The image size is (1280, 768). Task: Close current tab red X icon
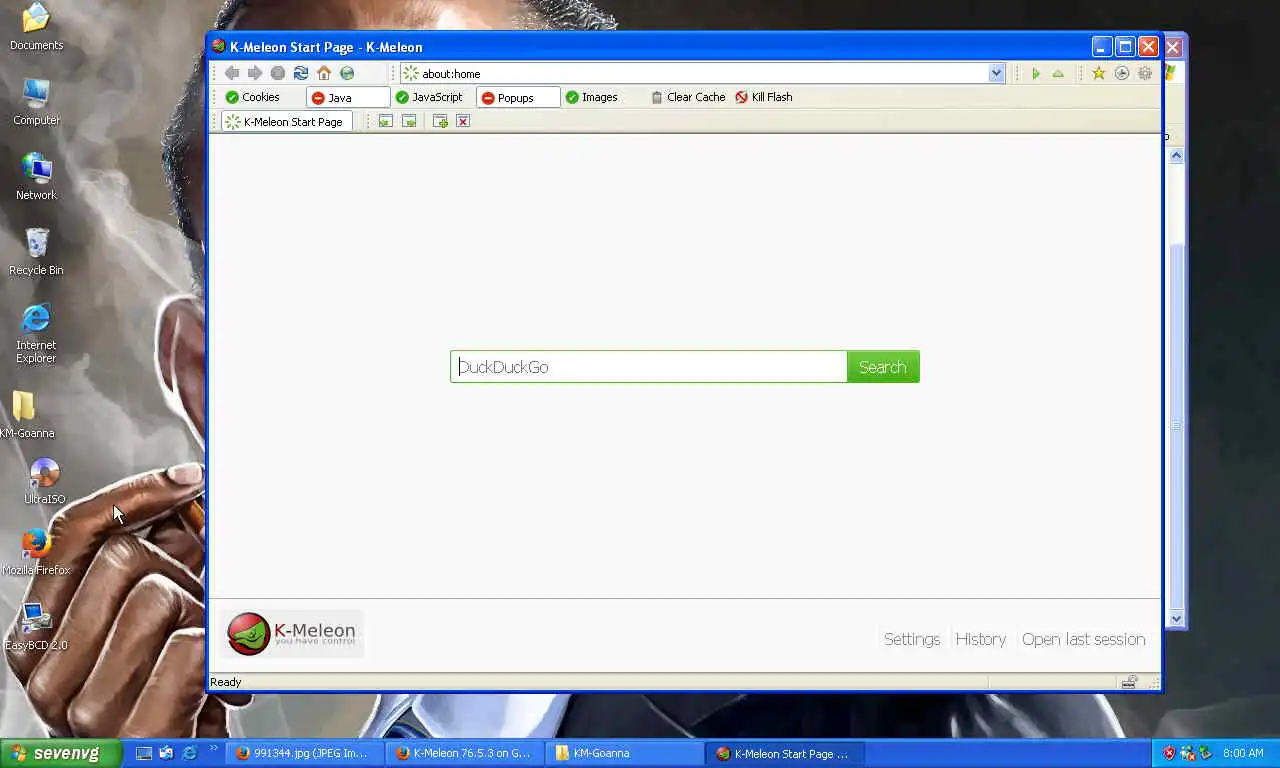[463, 121]
